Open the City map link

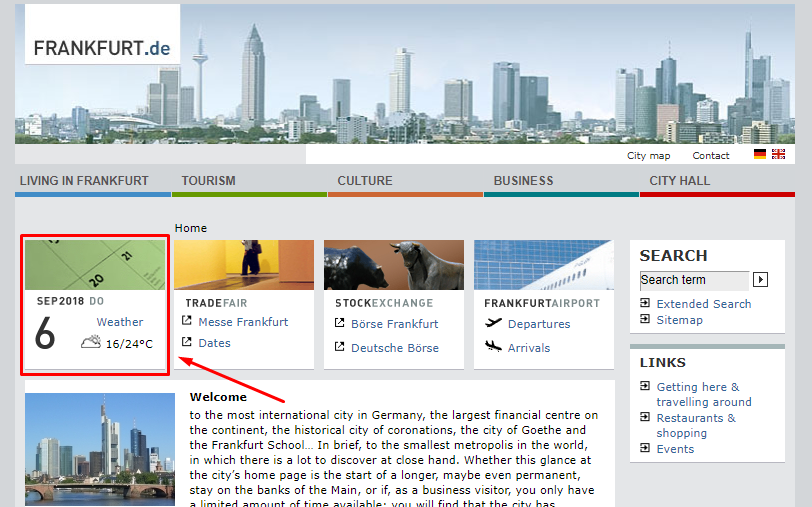648,156
